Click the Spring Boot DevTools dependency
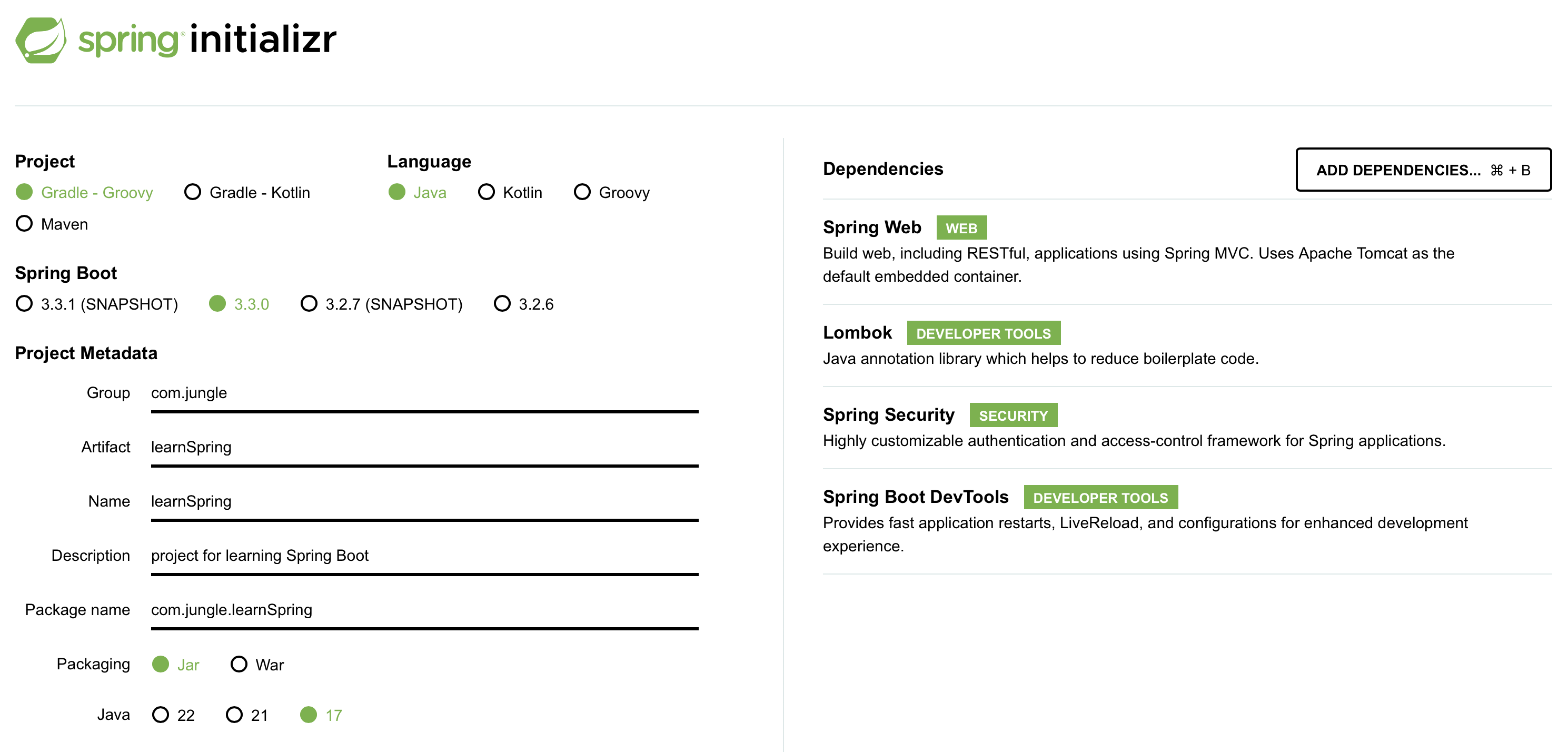Screen dimensions: 1568x752 pos(915,498)
